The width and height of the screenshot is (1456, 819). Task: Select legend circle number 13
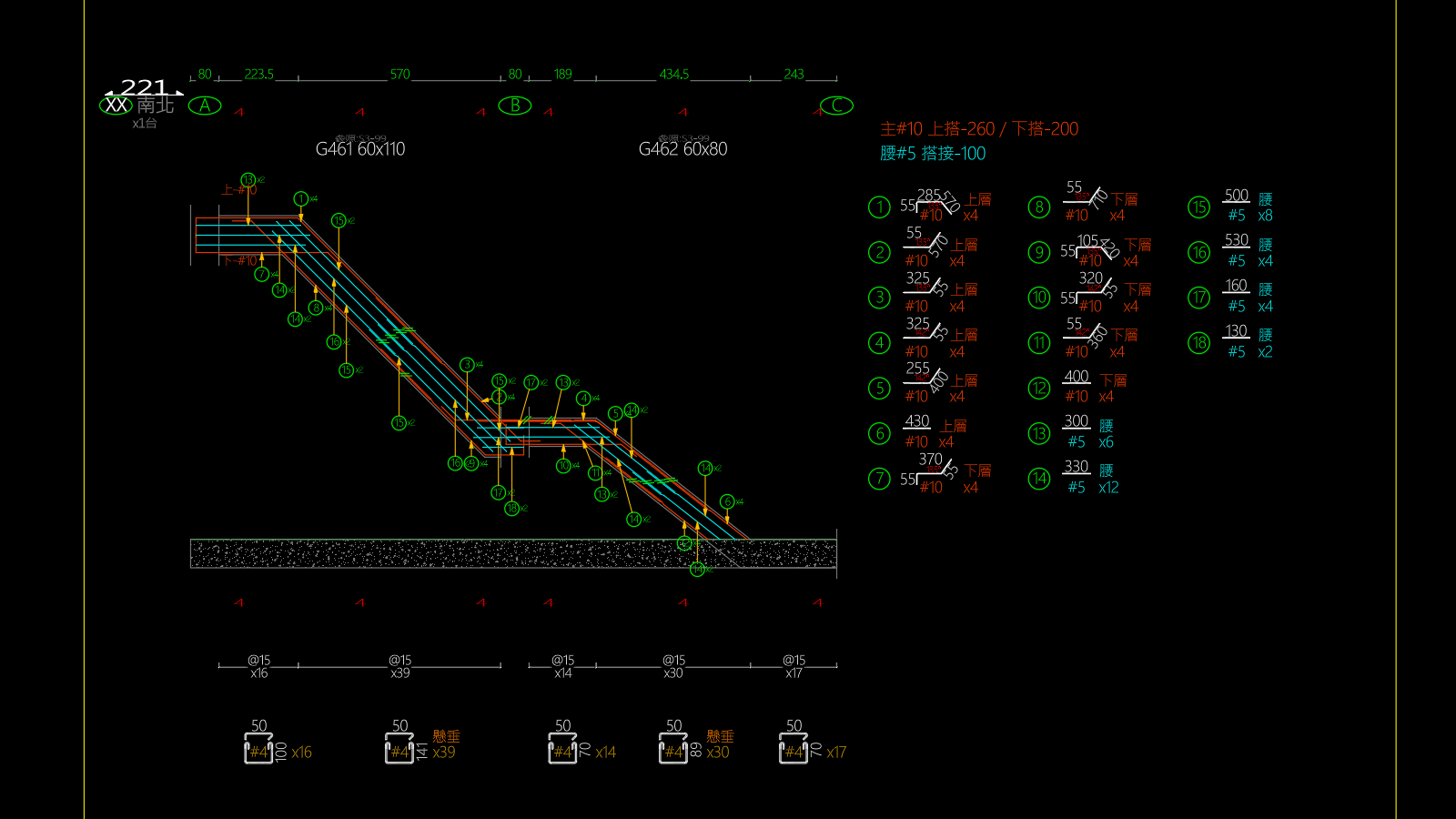pyautogui.click(x=1039, y=433)
